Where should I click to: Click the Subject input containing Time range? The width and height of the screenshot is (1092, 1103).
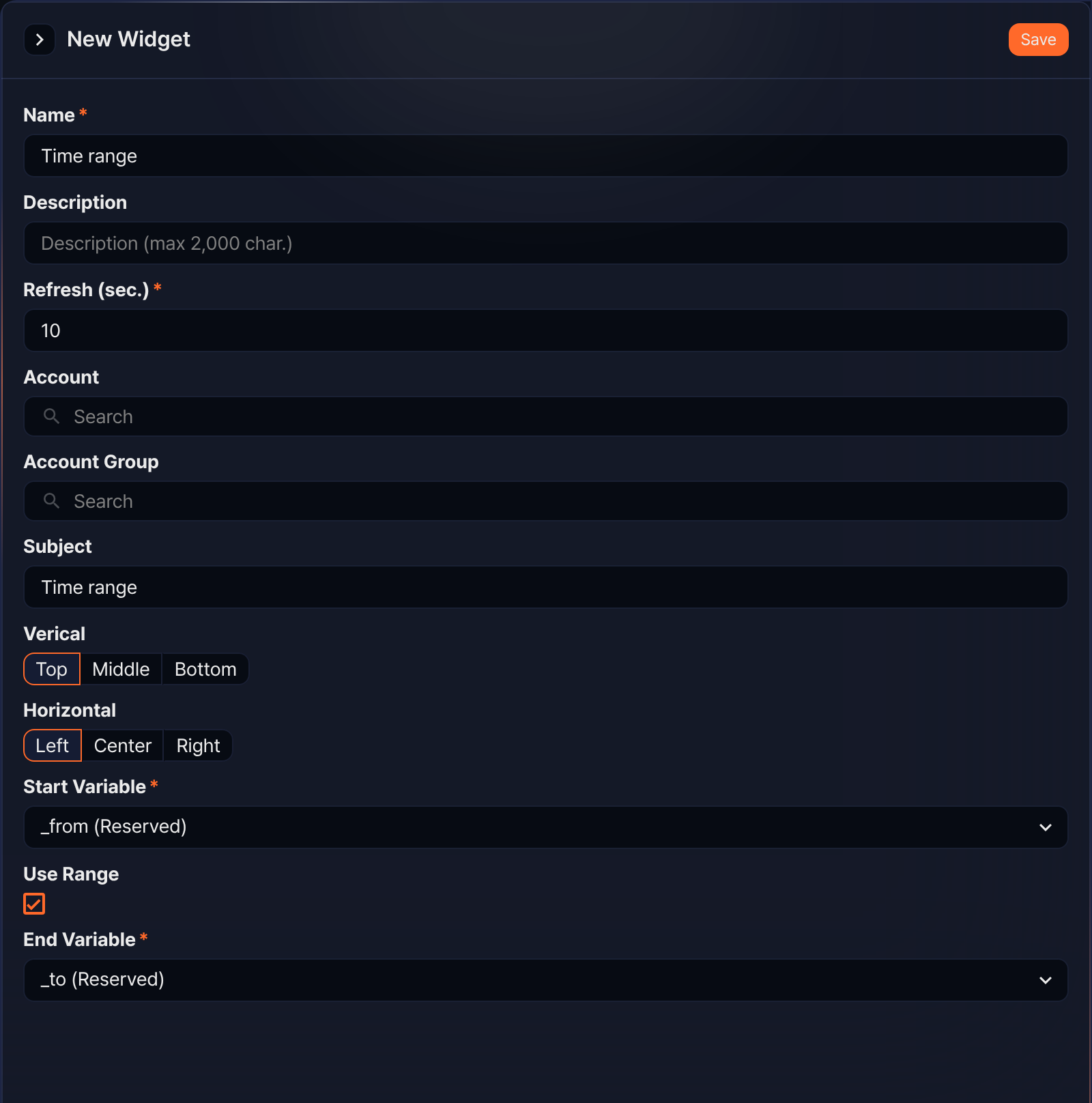(546, 587)
